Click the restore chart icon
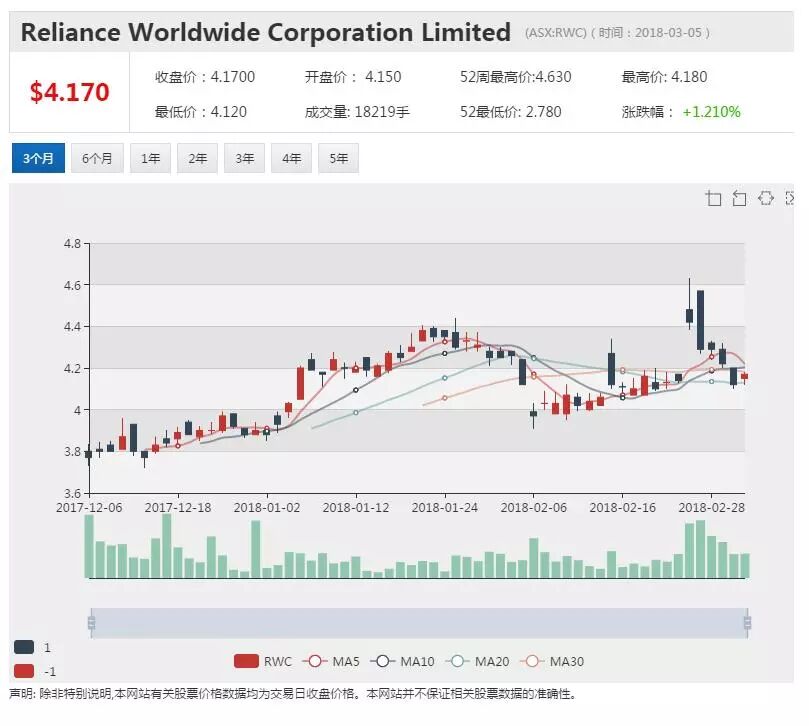 (766, 198)
